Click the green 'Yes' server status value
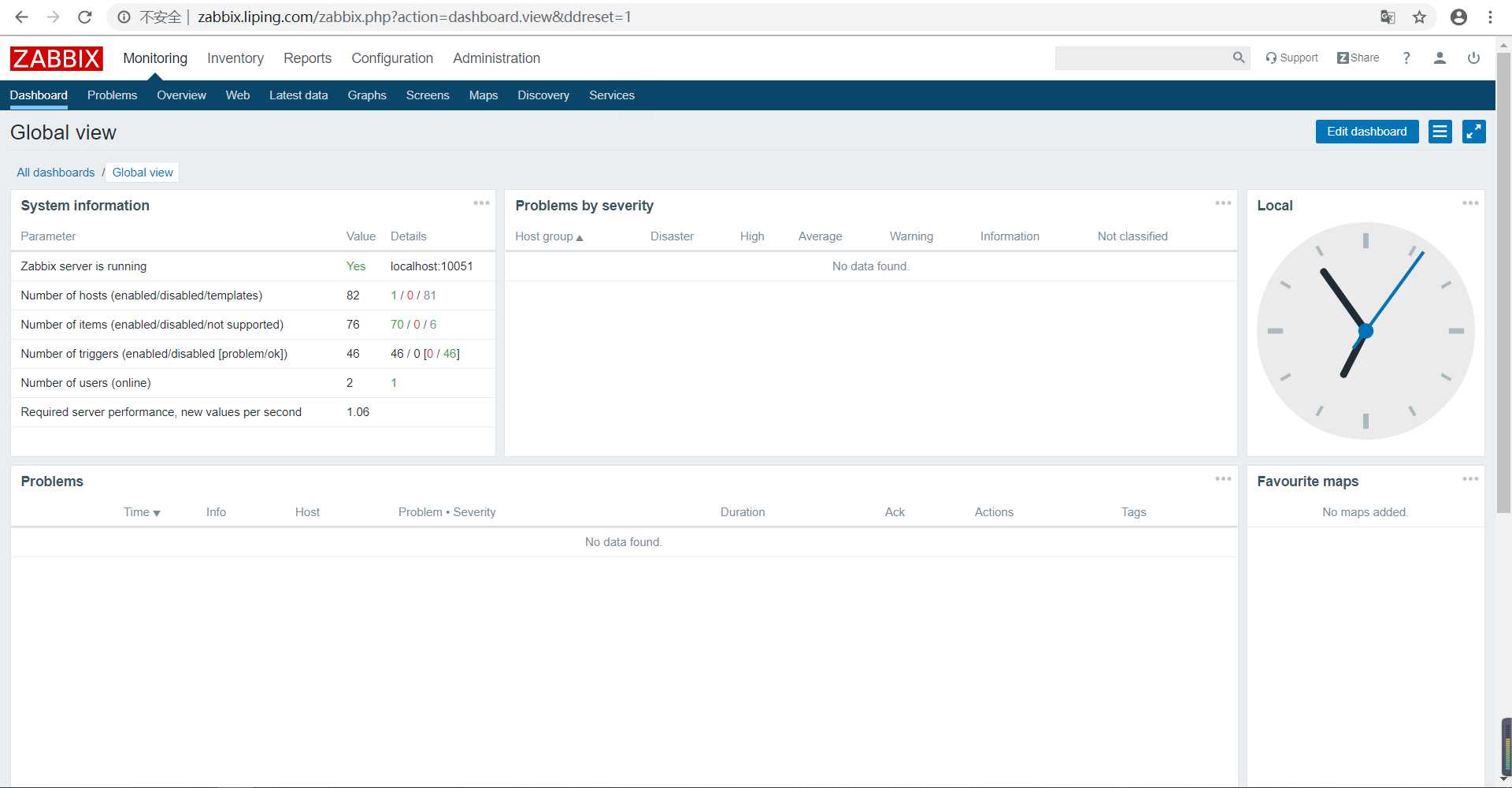The height and width of the screenshot is (788, 1512). [x=356, y=266]
